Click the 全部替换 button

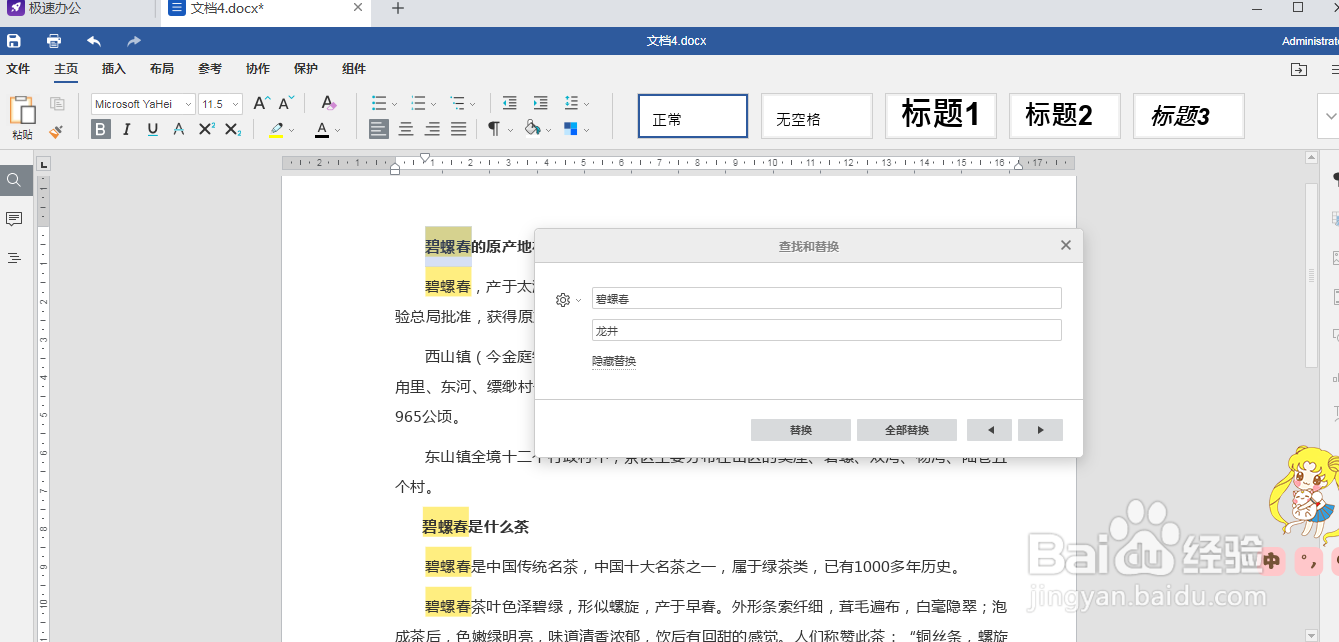point(905,429)
